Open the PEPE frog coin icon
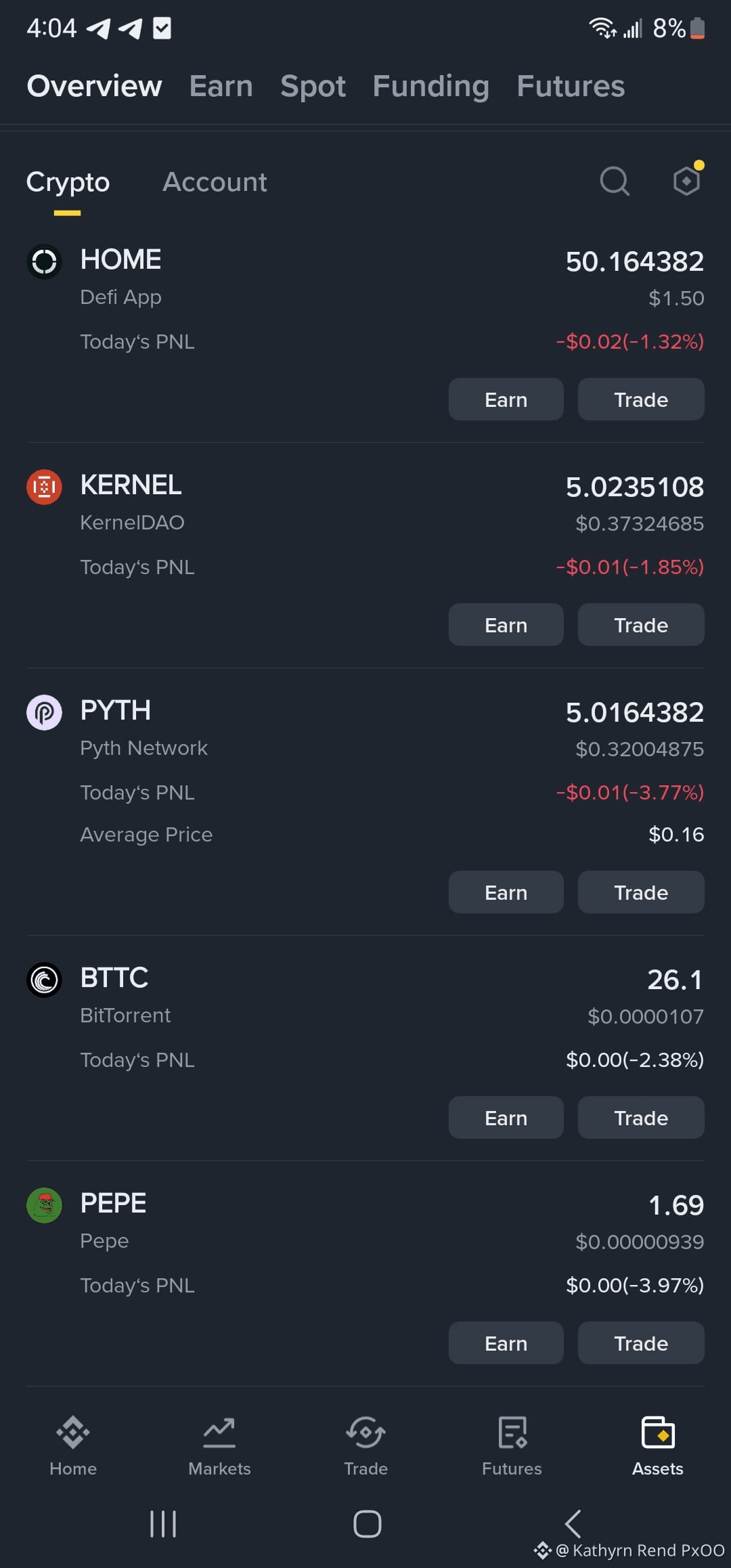 44,1205
